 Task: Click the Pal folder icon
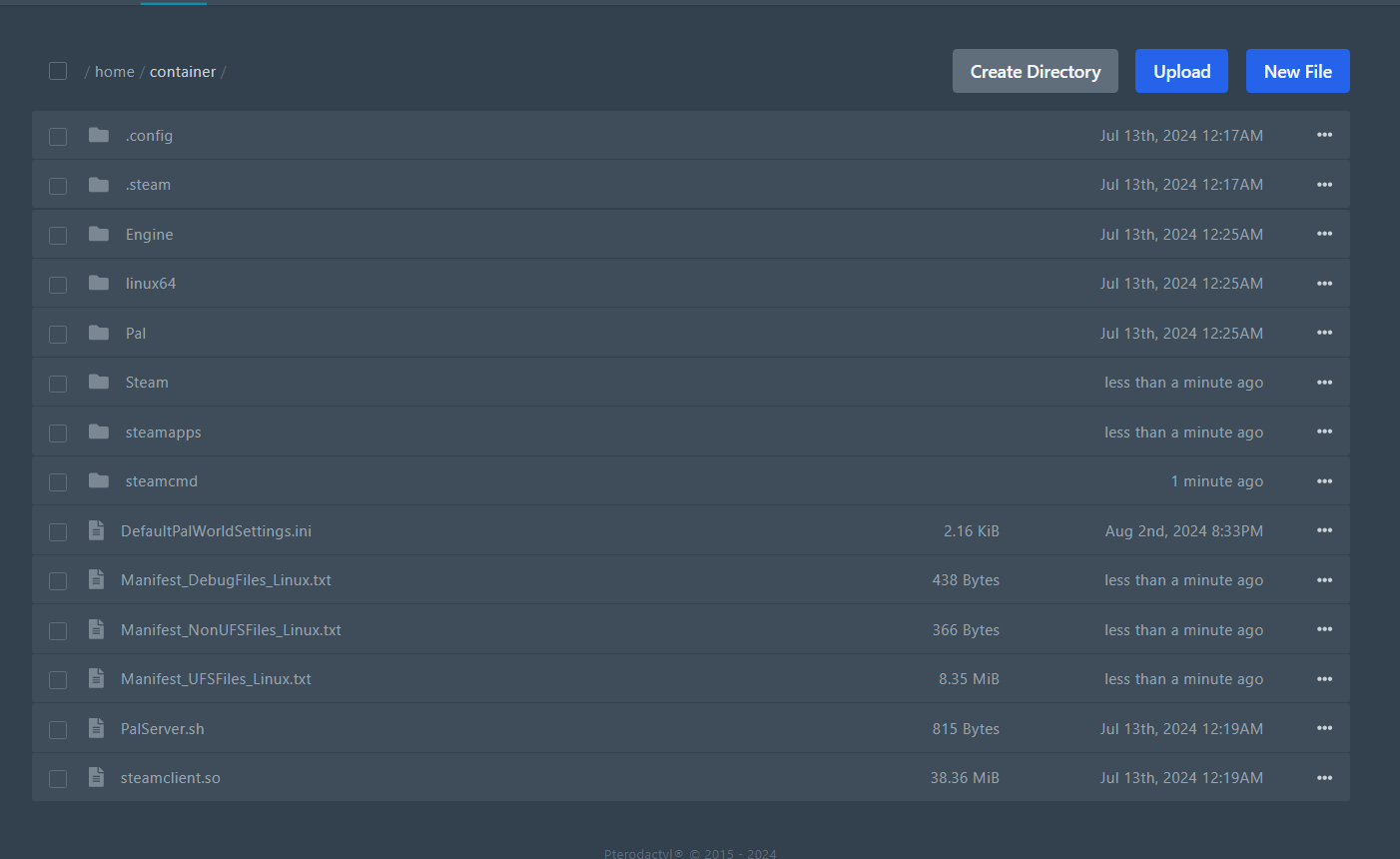coord(98,333)
